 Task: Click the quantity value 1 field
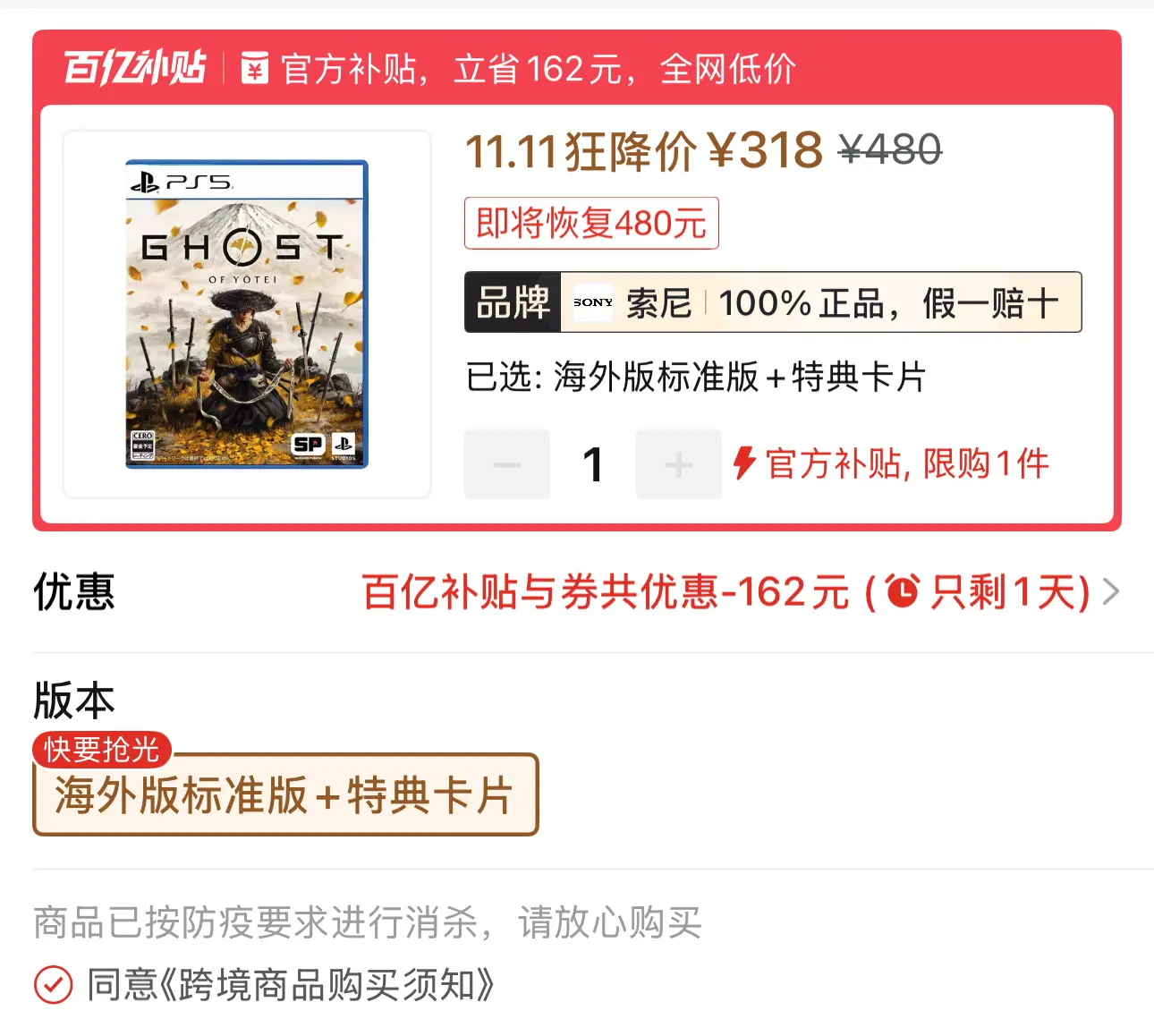(592, 464)
